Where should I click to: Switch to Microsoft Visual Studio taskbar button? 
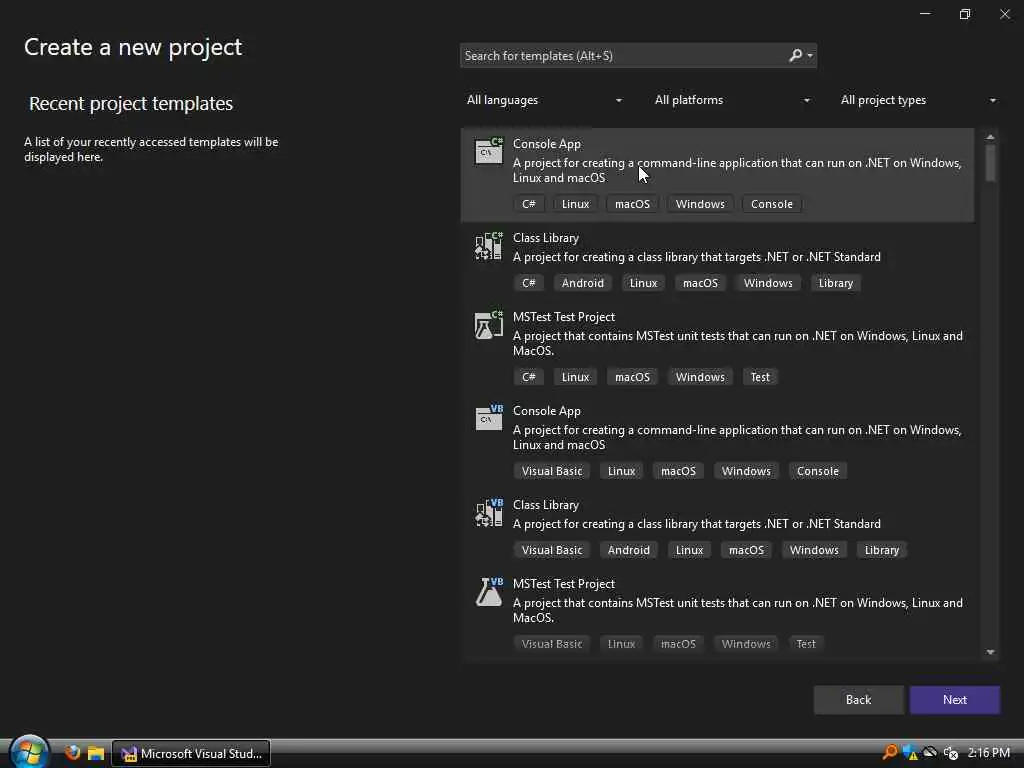pos(191,753)
